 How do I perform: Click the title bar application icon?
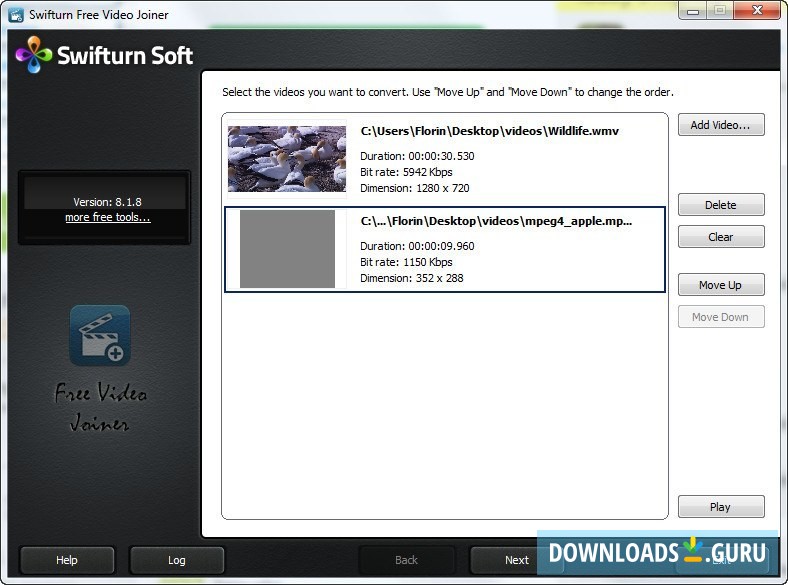pyautogui.click(x=16, y=15)
